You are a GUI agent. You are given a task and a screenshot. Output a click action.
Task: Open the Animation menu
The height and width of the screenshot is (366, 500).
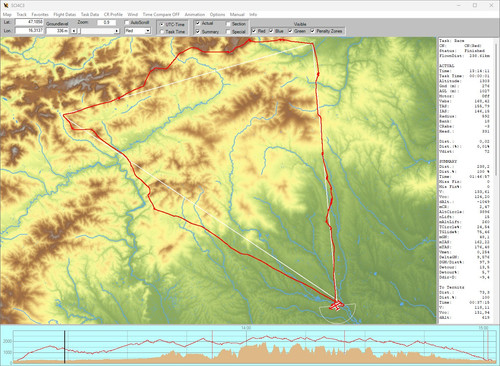tap(195, 15)
